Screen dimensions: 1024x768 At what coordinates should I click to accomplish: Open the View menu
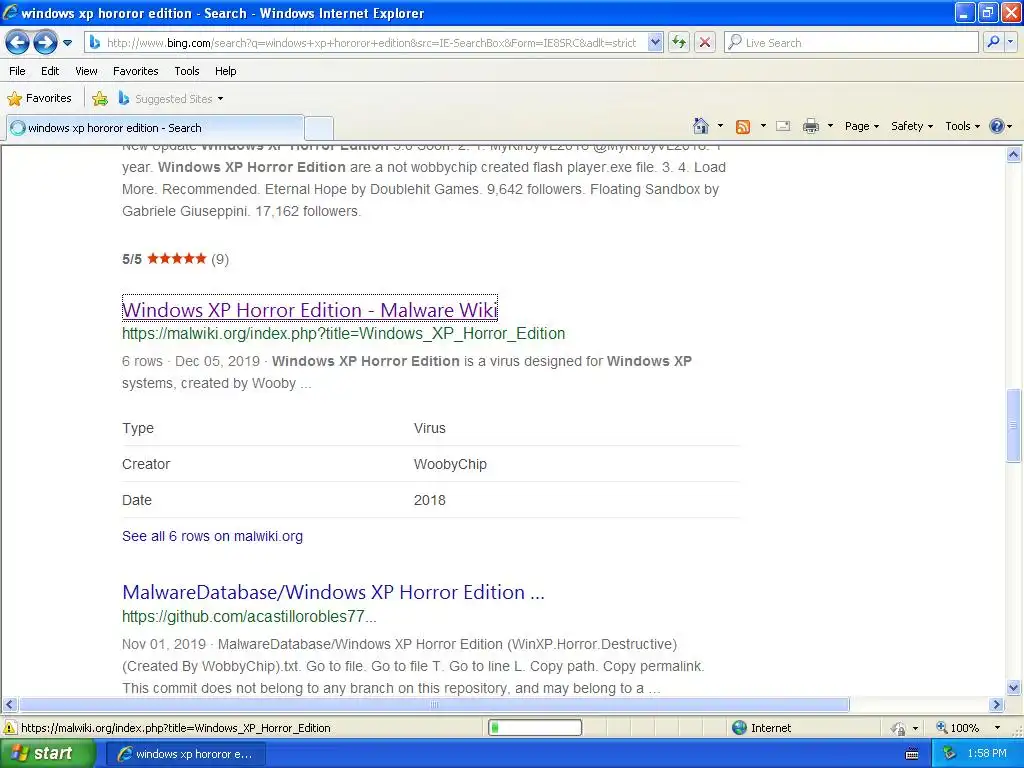86,71
